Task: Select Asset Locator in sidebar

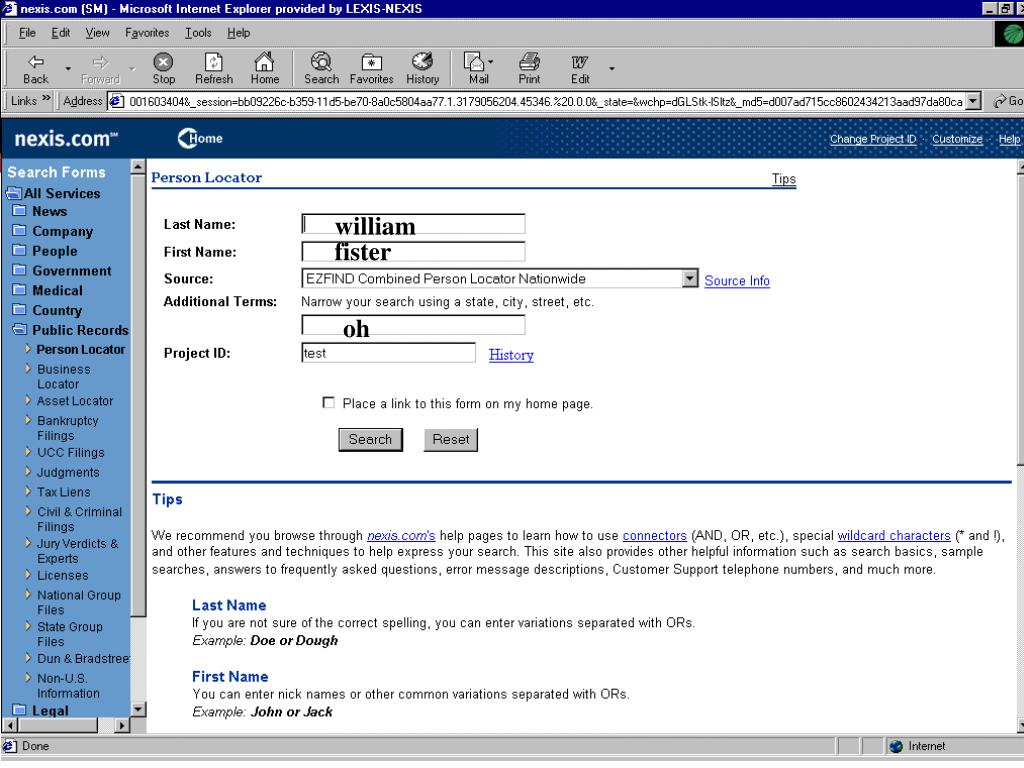Action: [75, 401]
